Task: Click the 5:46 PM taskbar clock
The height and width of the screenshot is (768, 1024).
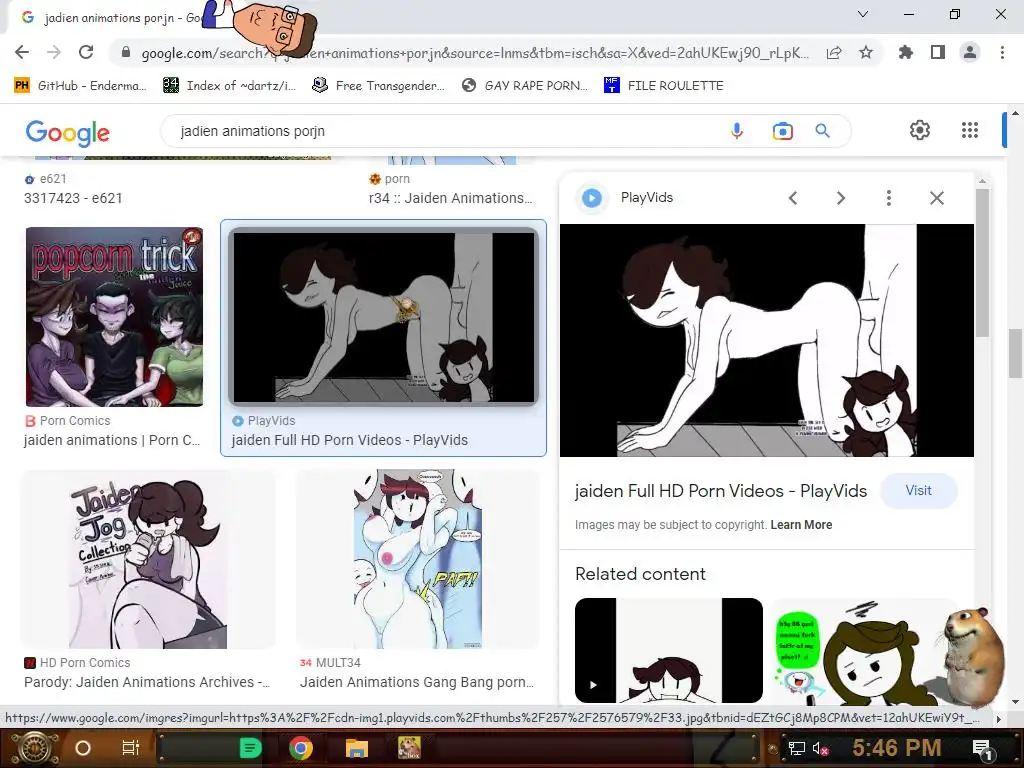Action: [897, 748]
